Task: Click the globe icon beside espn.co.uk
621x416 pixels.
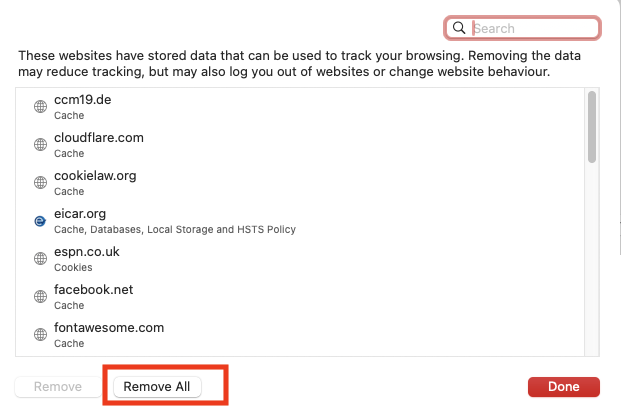Action: [x=40, y=259]
